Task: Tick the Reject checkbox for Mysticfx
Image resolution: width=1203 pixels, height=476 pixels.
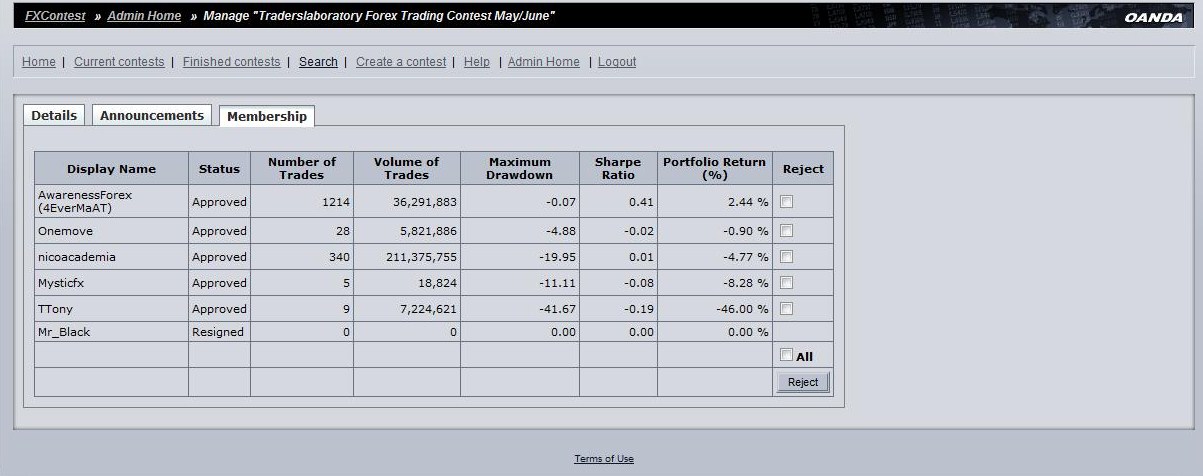Action: tap(787, 282)
